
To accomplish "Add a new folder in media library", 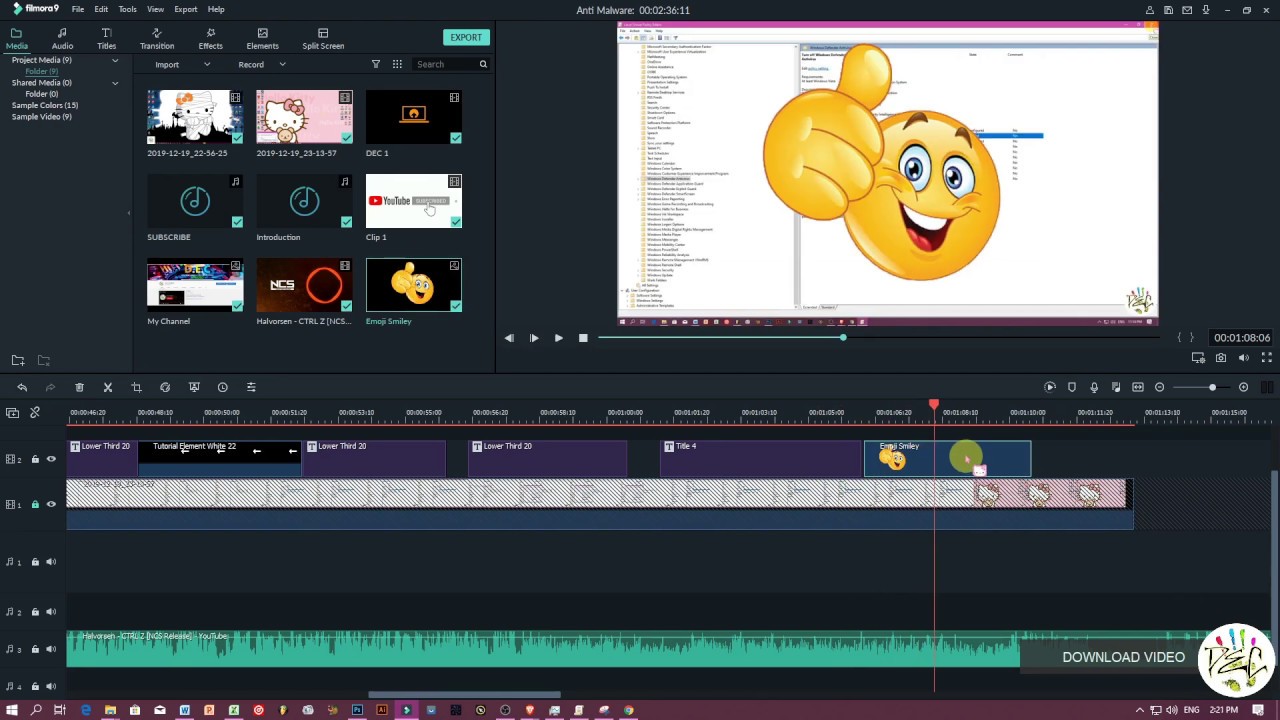I will [18, 360].
